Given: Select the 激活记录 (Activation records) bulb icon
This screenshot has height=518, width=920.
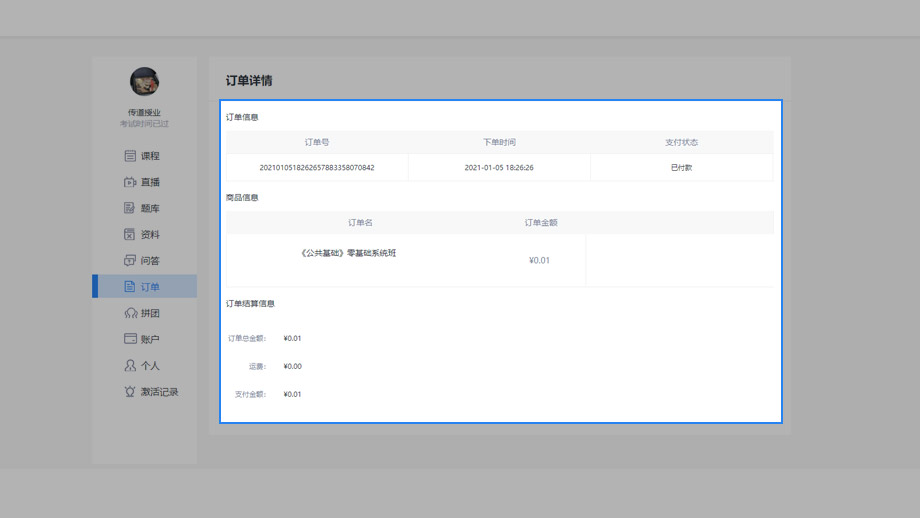Looking at the screenshot, I should [x=130, y=392].
